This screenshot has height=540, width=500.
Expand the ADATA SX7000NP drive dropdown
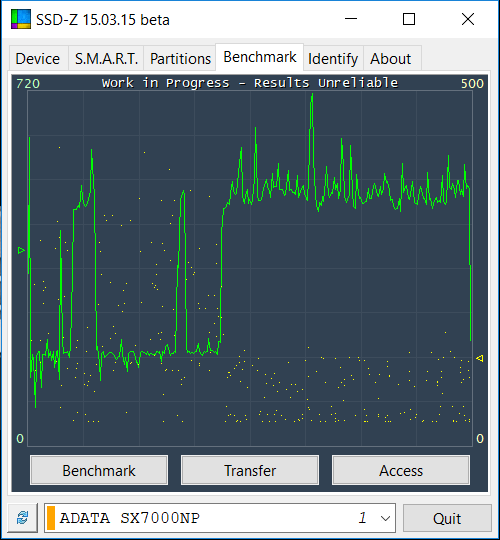point(385,518)
